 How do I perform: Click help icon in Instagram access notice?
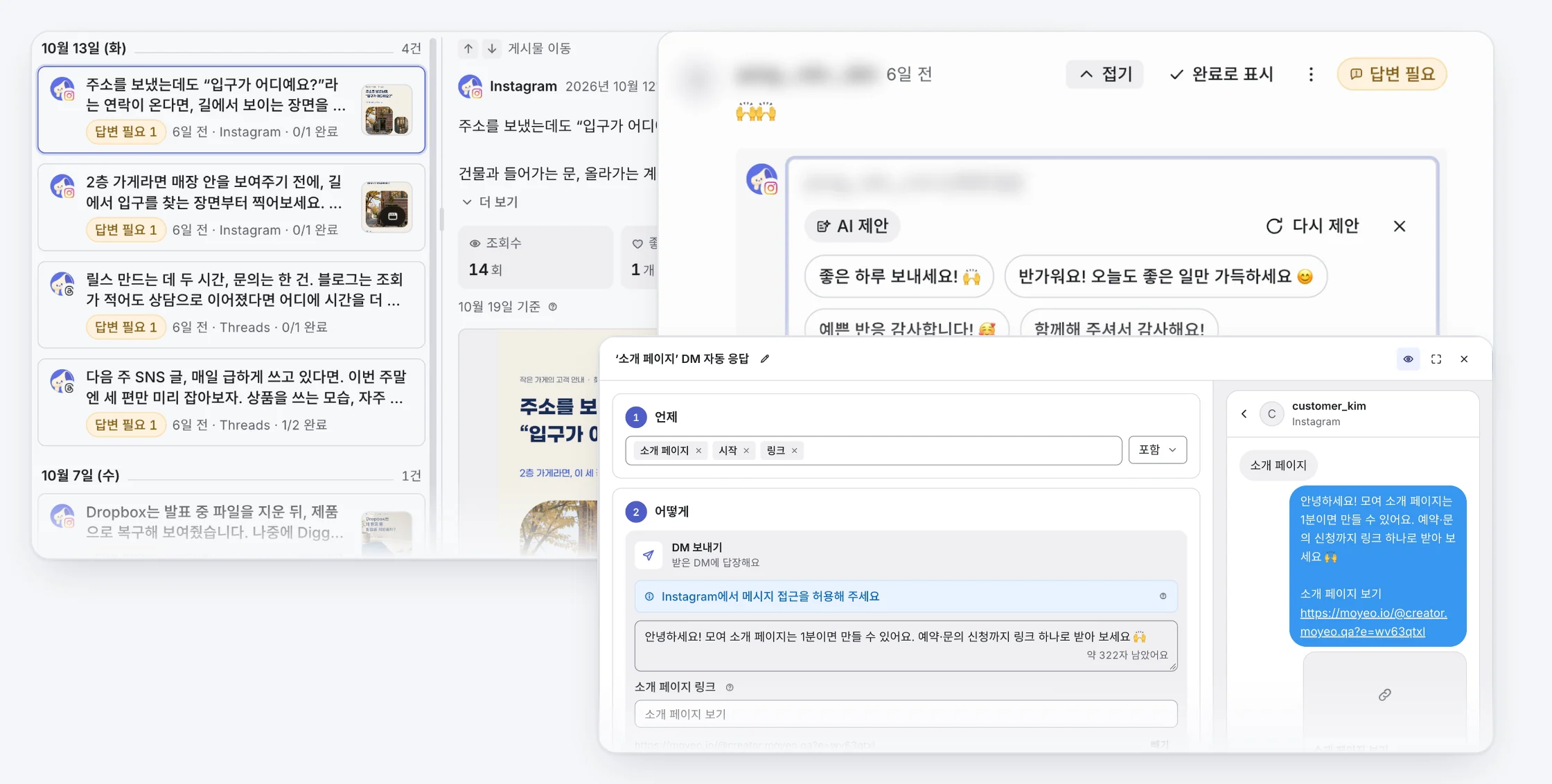click(x=1163, y=596)
